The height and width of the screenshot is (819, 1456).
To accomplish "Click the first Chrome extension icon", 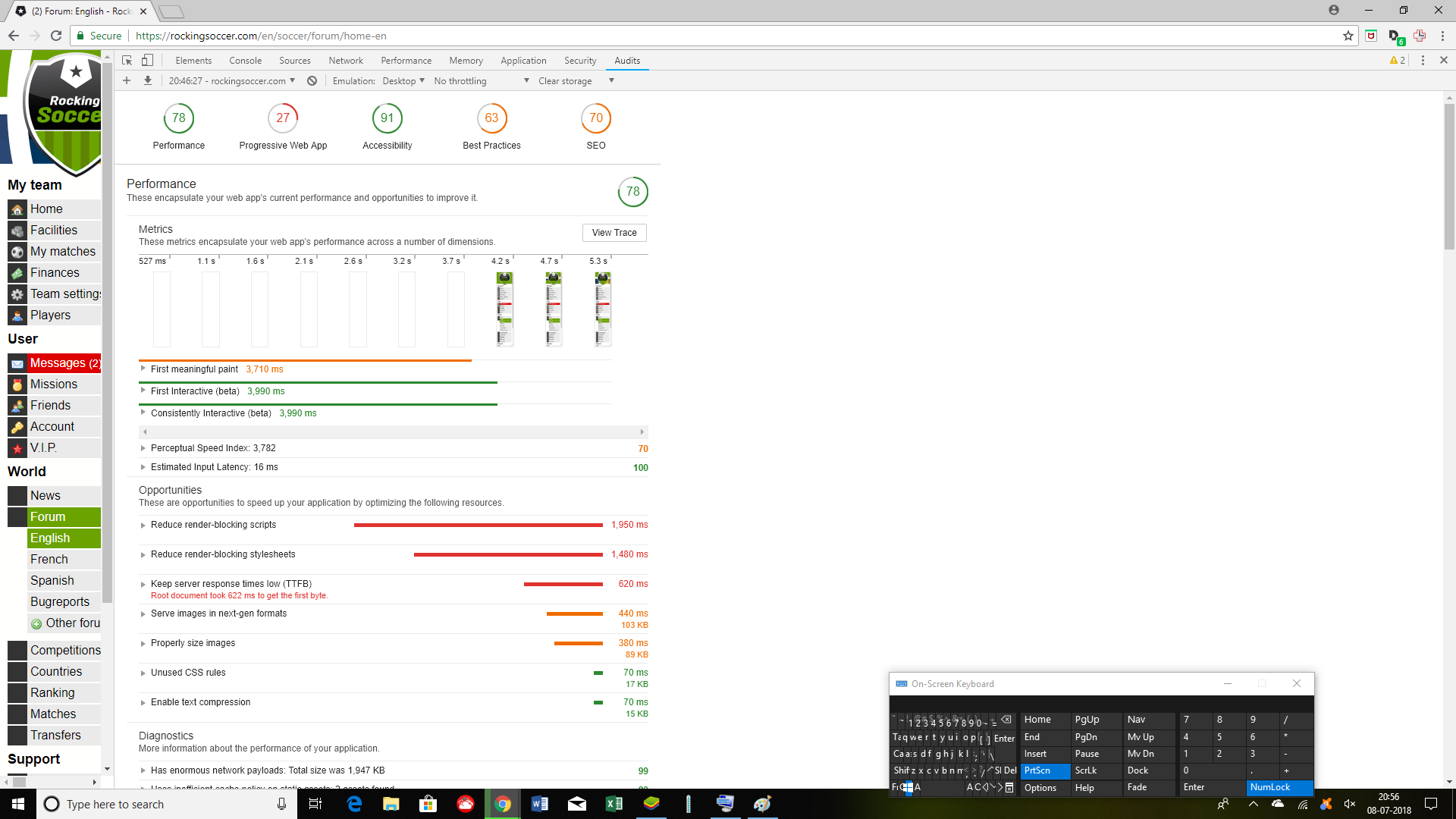I will click(x=1371, y=36).
